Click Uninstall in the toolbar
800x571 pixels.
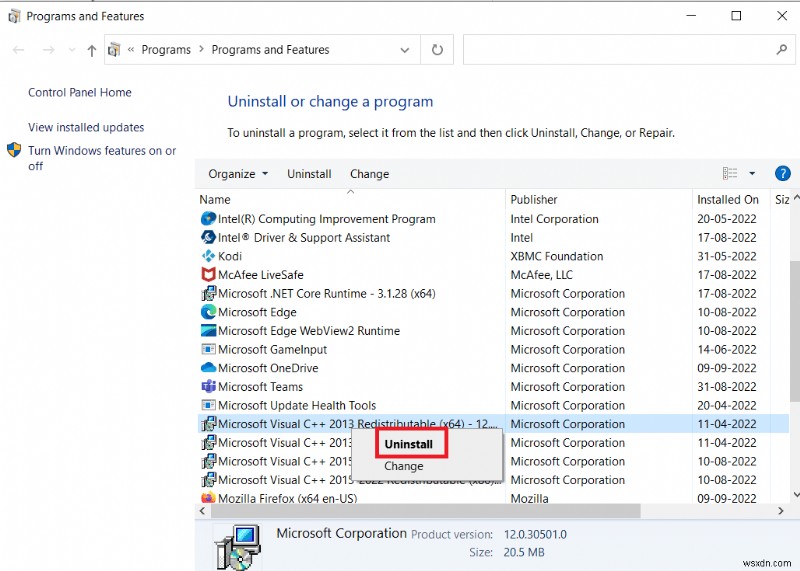[309, 174]
